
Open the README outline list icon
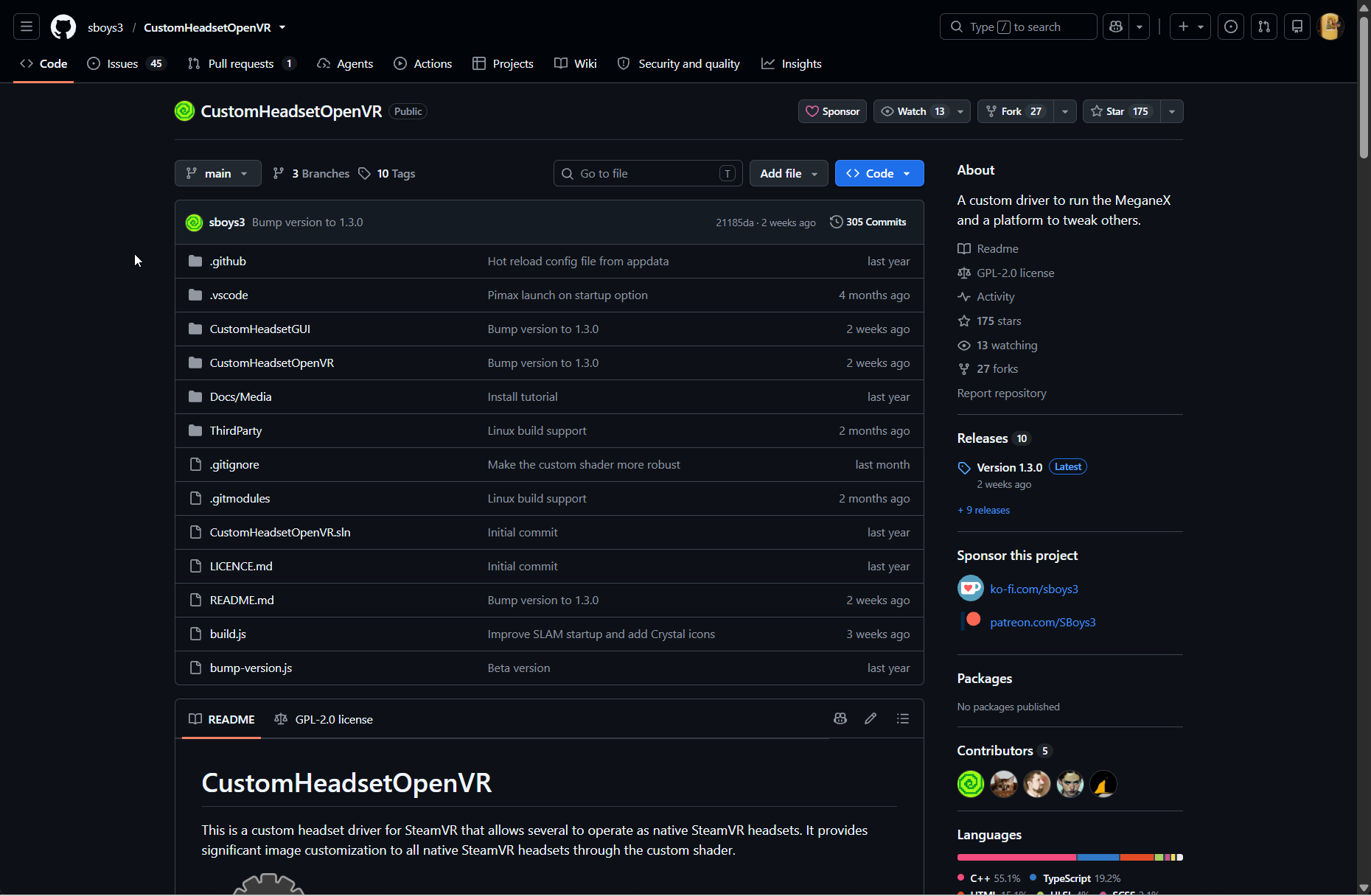click(x=903, y=719)
